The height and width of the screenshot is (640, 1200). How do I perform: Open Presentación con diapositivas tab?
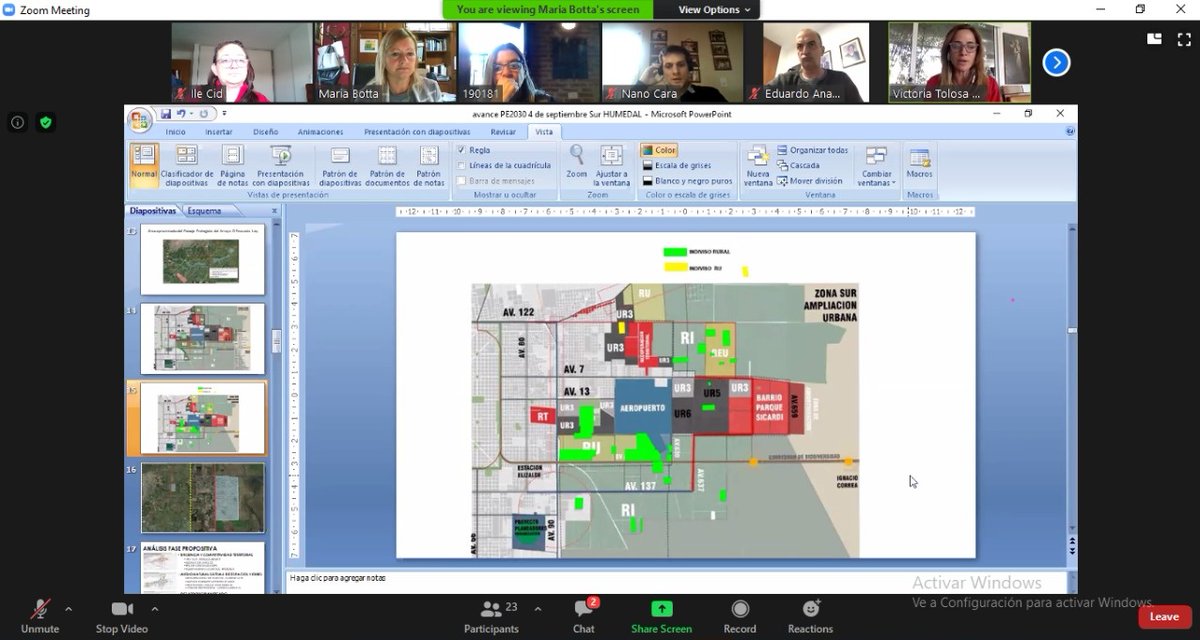(417, 131)
